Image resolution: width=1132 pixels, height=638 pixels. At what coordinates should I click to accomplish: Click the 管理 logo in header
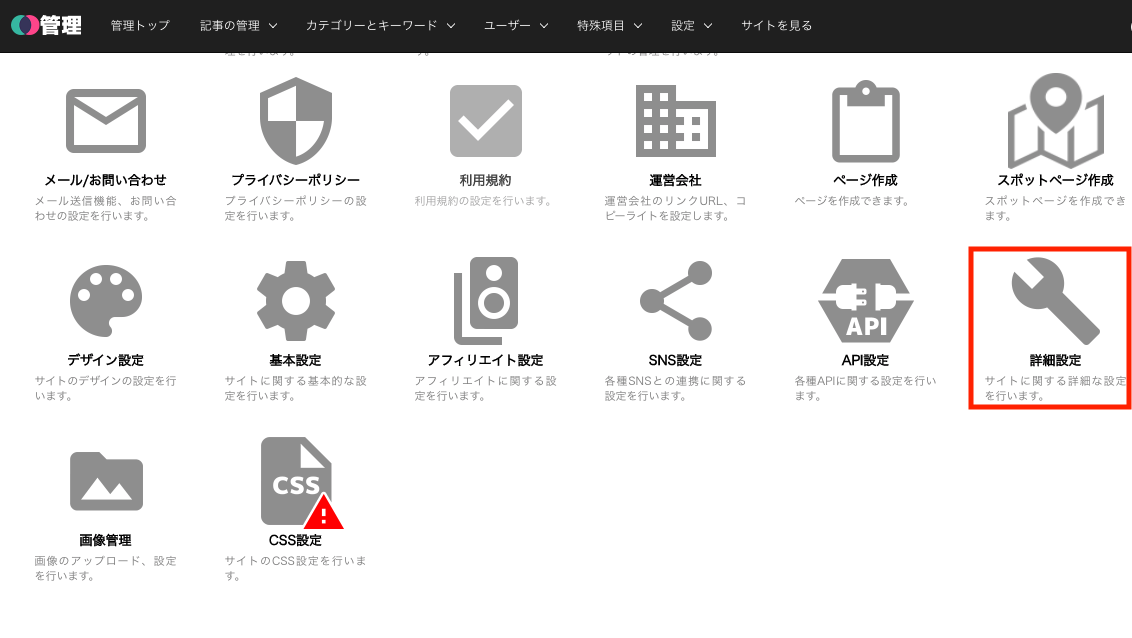tap(46, 25)
